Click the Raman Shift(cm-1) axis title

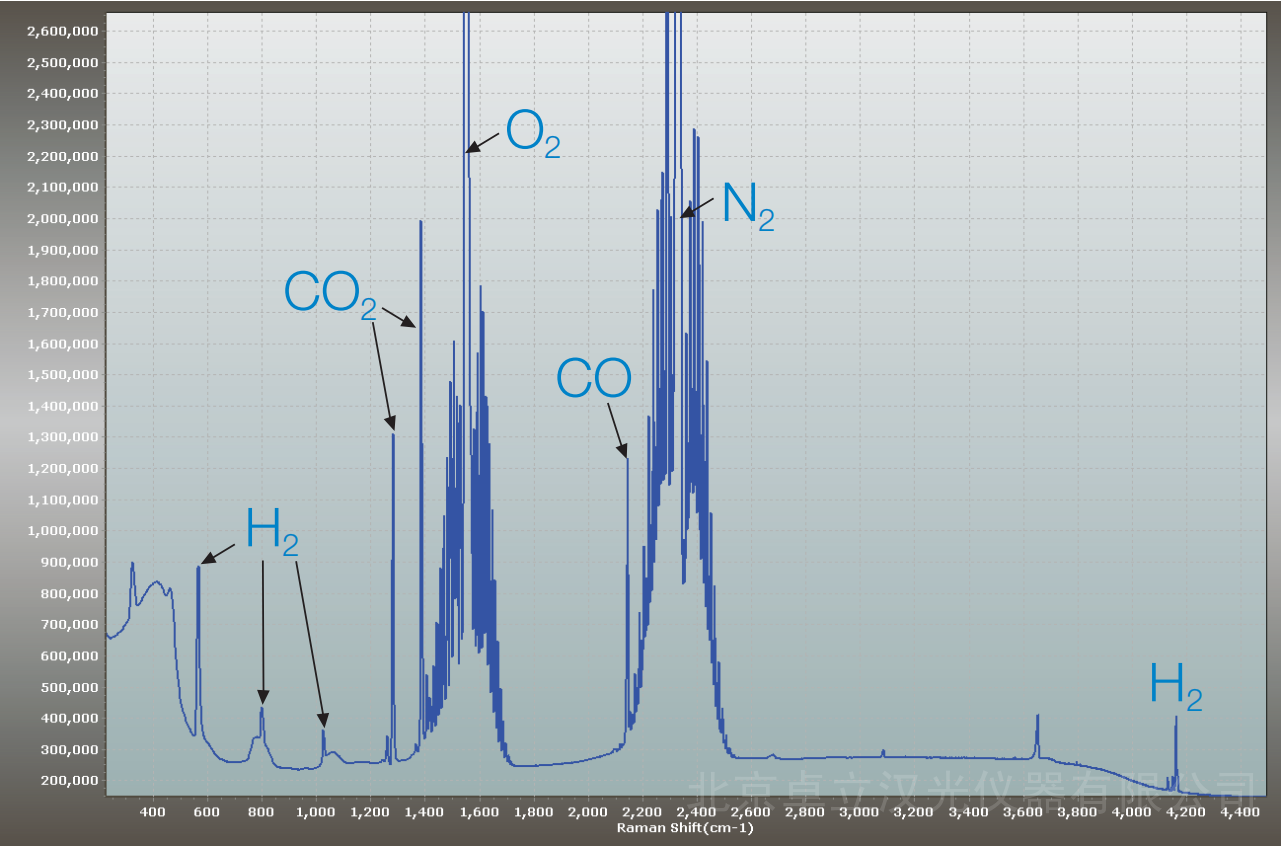[x=684, y=828]
